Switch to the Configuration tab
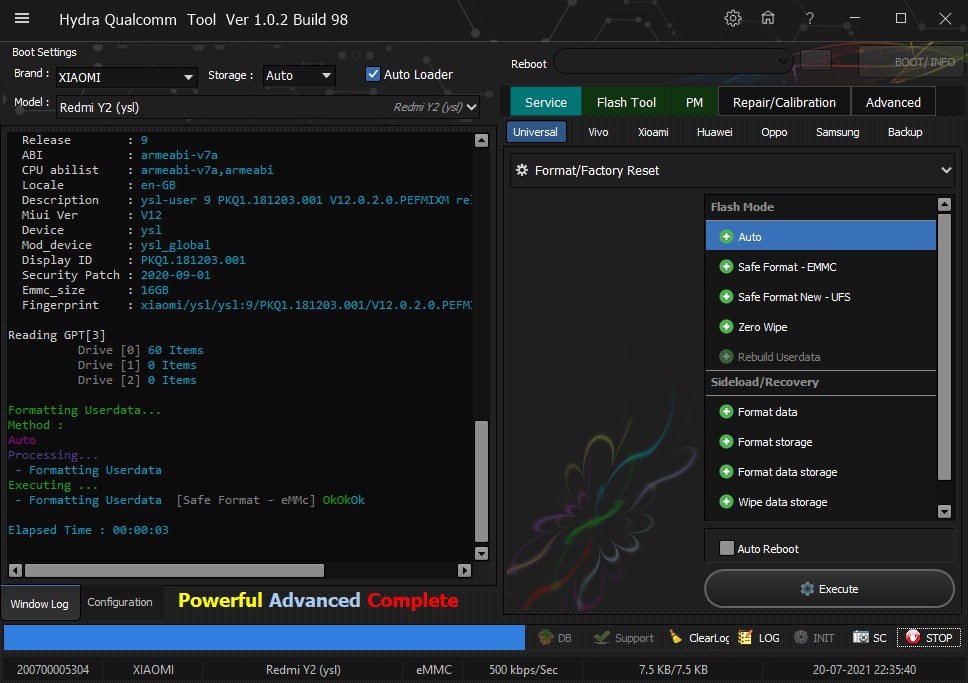968x683 pixels. [x=120, y=602]
